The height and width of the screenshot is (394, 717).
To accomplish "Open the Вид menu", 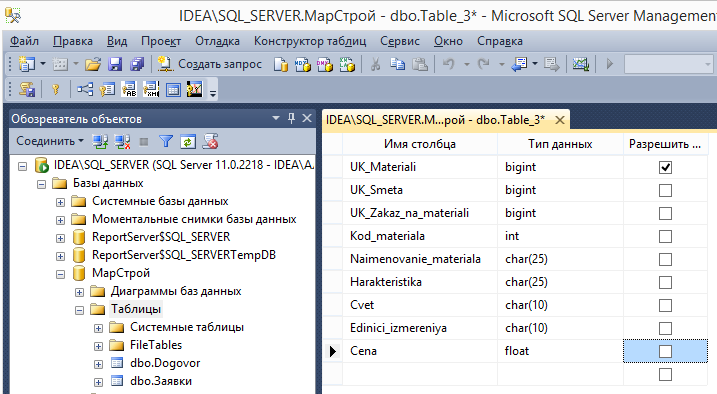I will (117, 41).
